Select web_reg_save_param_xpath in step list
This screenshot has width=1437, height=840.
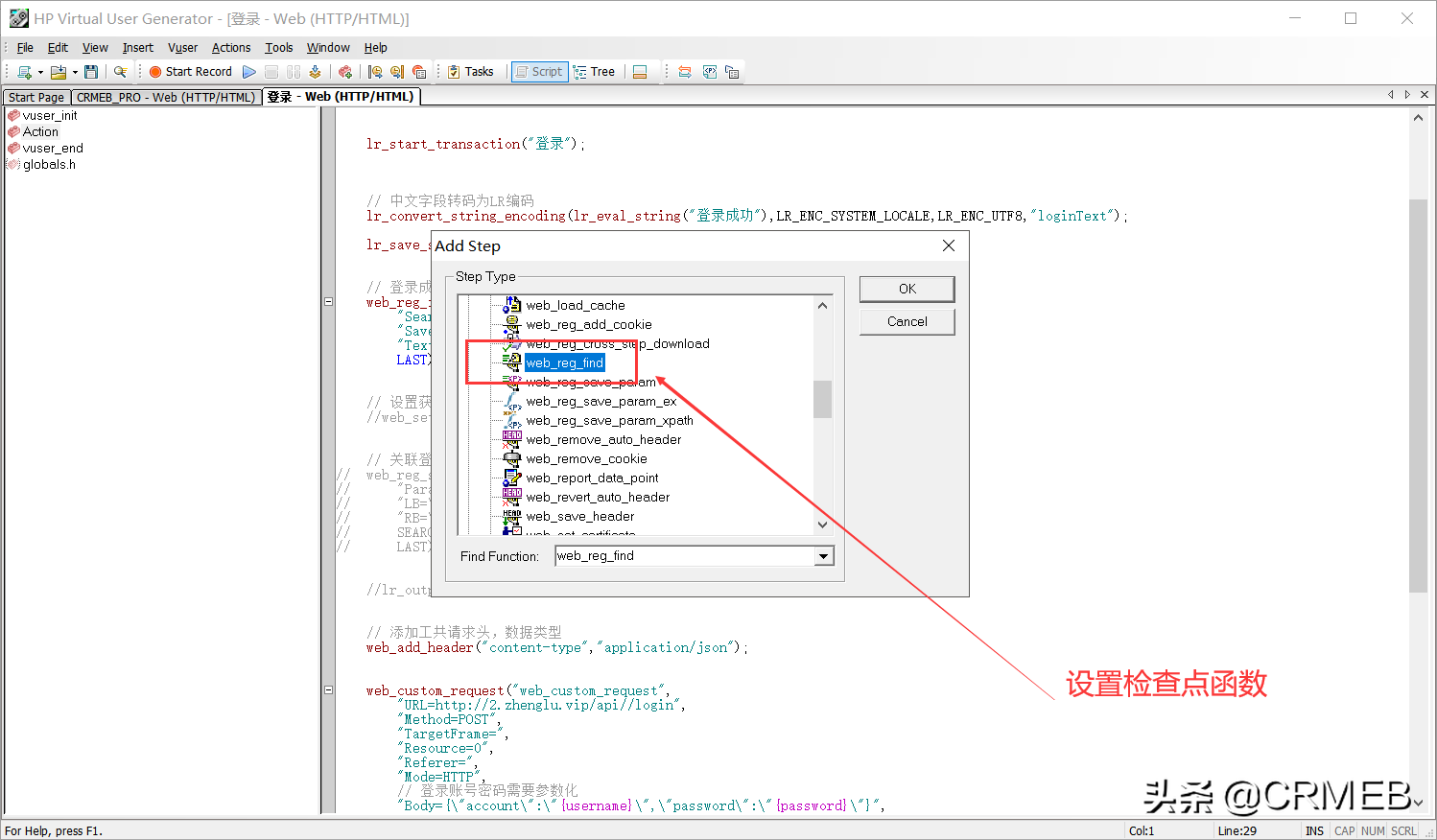609,420
